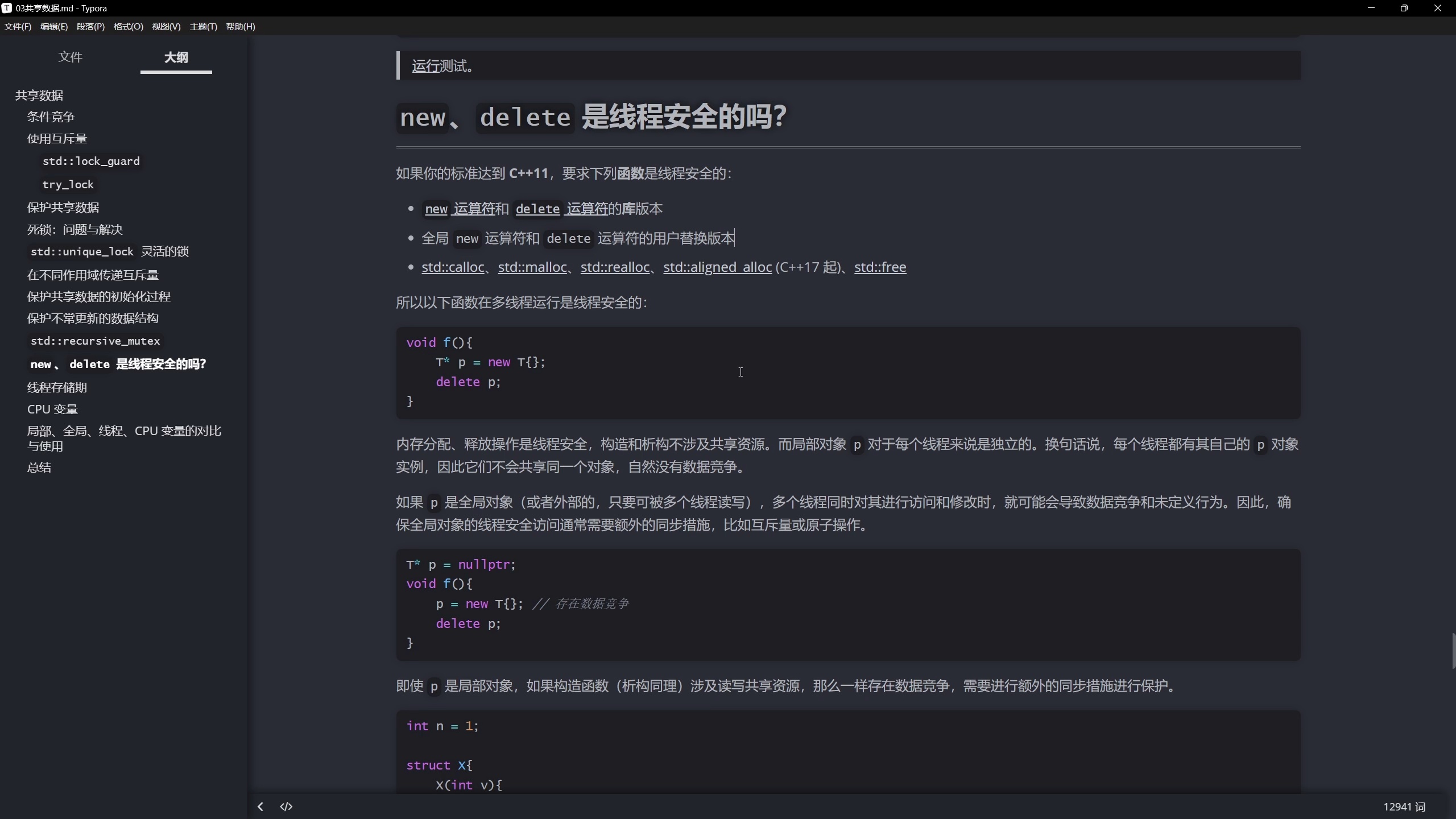Viewport: 1456px width, 819px height.
Task: Jump to CPU 变量 outline entry
Action: point(52,409)
